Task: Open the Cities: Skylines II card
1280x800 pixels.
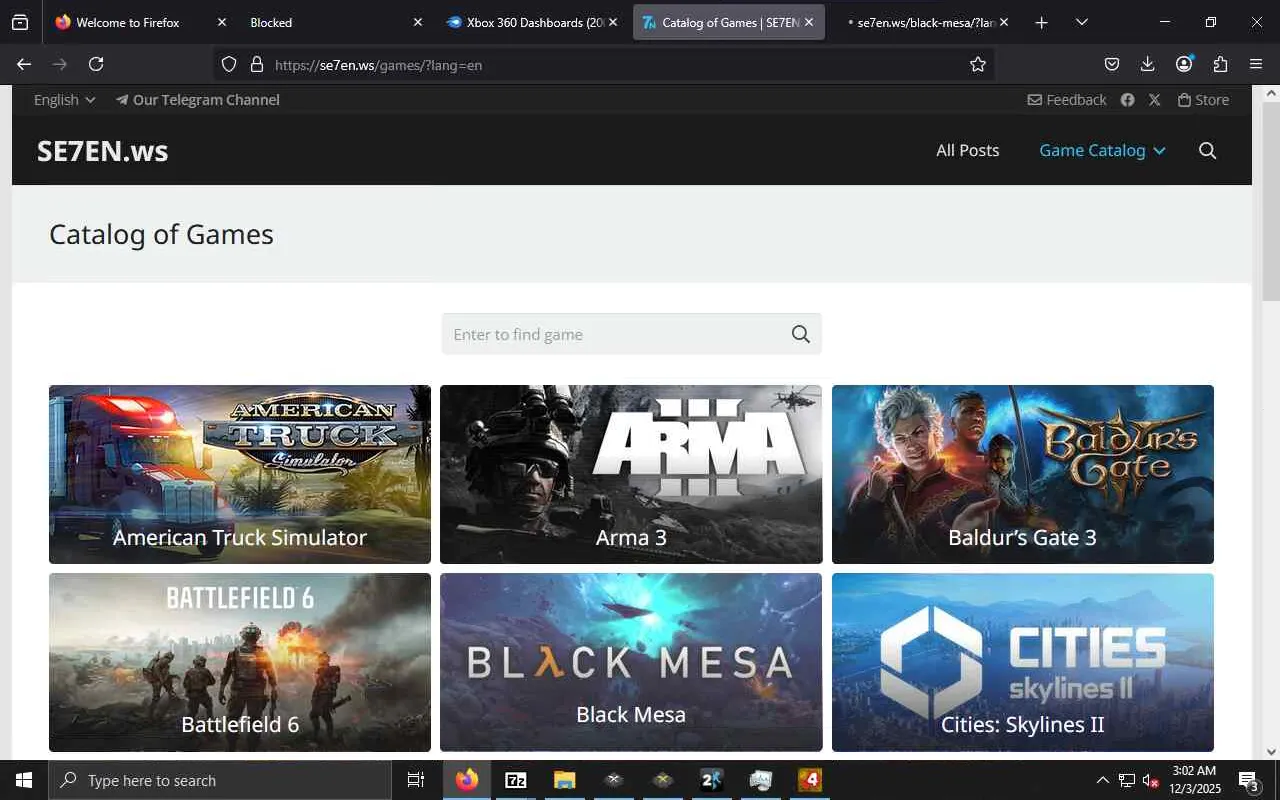Action: (x=1023, y=662)
